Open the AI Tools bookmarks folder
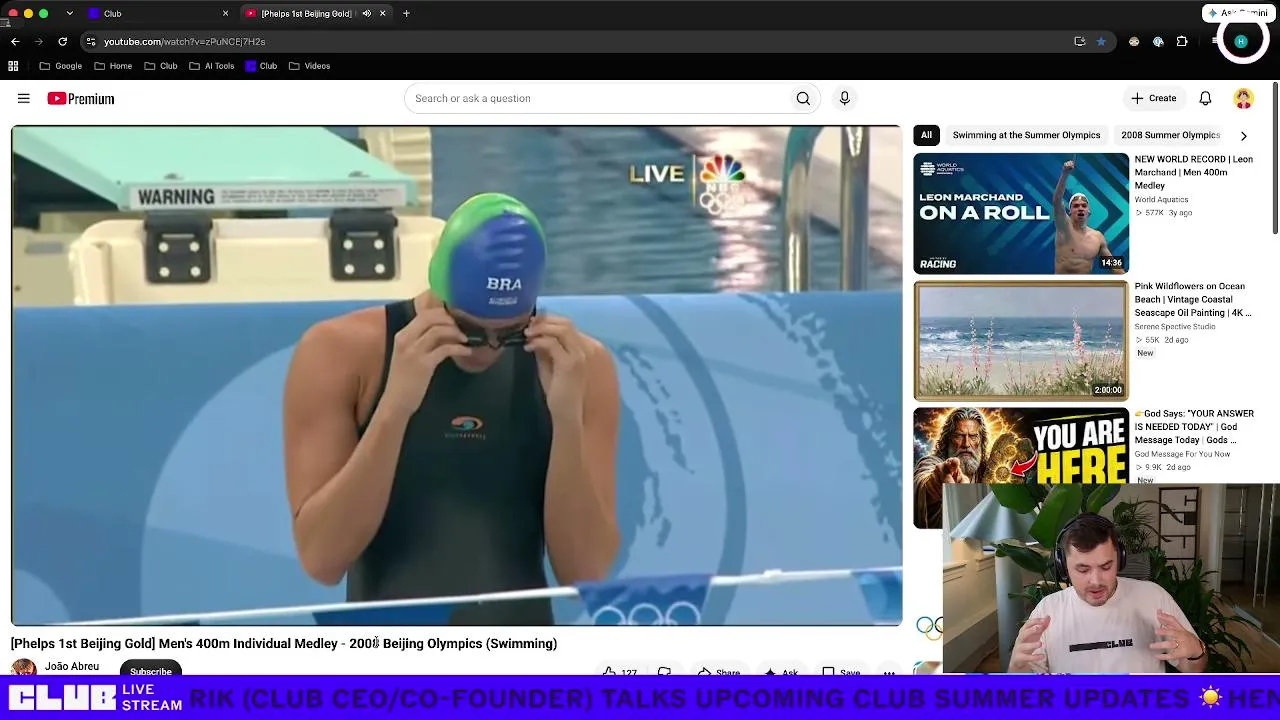1280x720 pixels. click(211, 66)
